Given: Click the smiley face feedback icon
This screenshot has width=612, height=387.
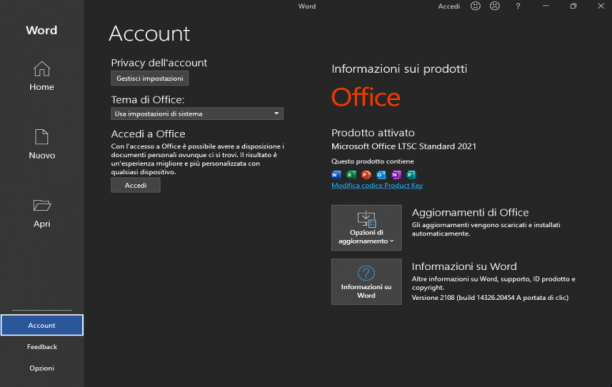Looking at the screenshot, I should [475, 6].
